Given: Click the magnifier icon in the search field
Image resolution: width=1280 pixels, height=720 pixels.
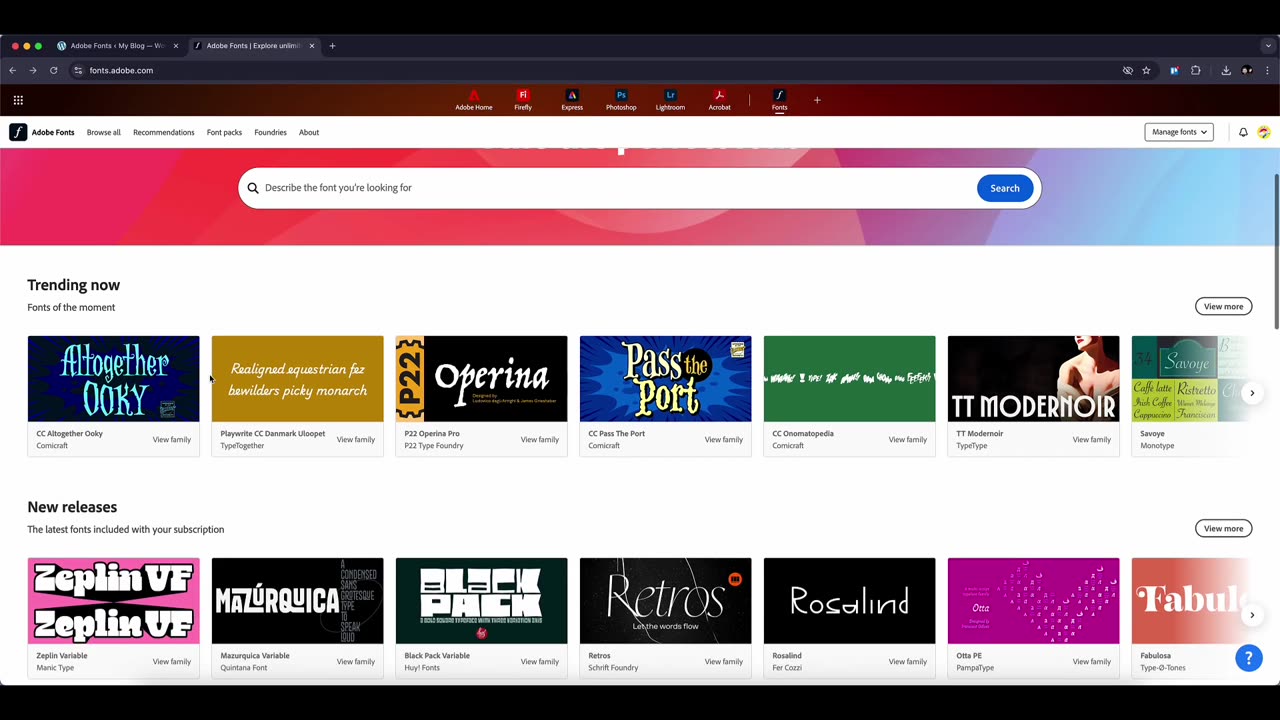Looking at the screenshot, I should (253, 188).
